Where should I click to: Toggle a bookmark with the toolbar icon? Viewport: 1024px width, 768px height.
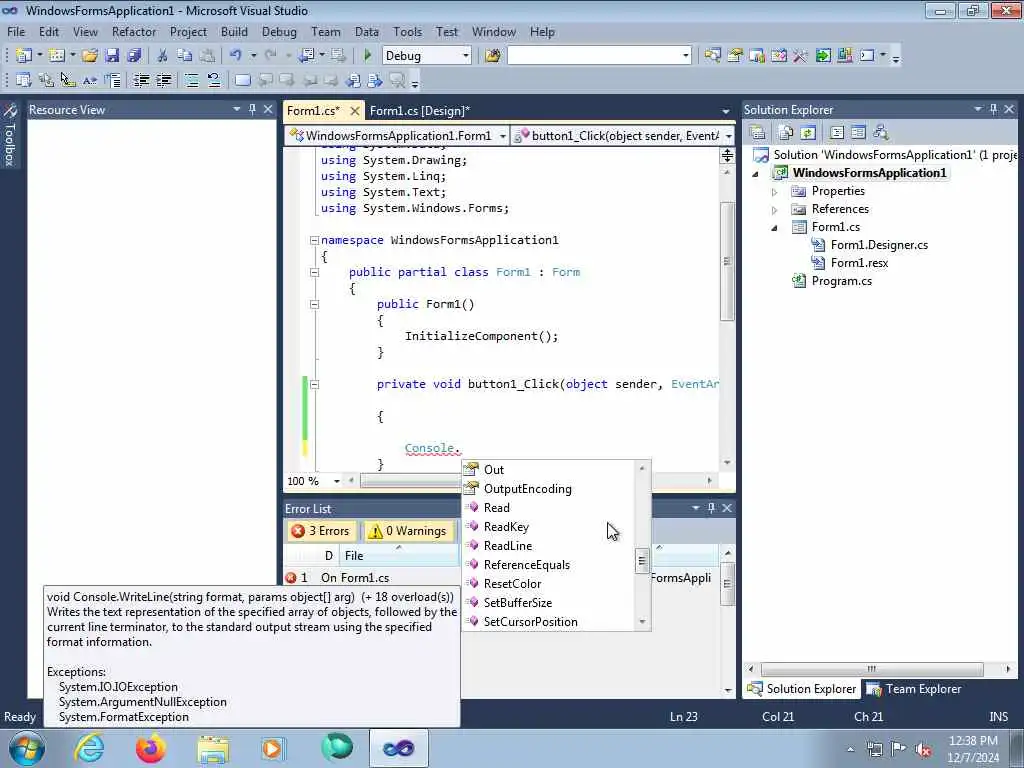[x=242, y=80]
